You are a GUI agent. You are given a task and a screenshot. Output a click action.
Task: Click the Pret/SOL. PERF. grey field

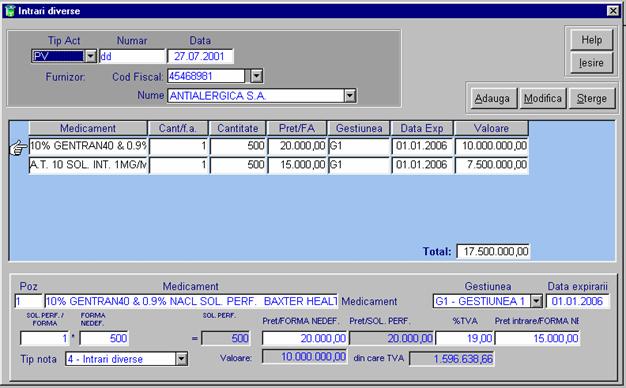coord(391,338)
